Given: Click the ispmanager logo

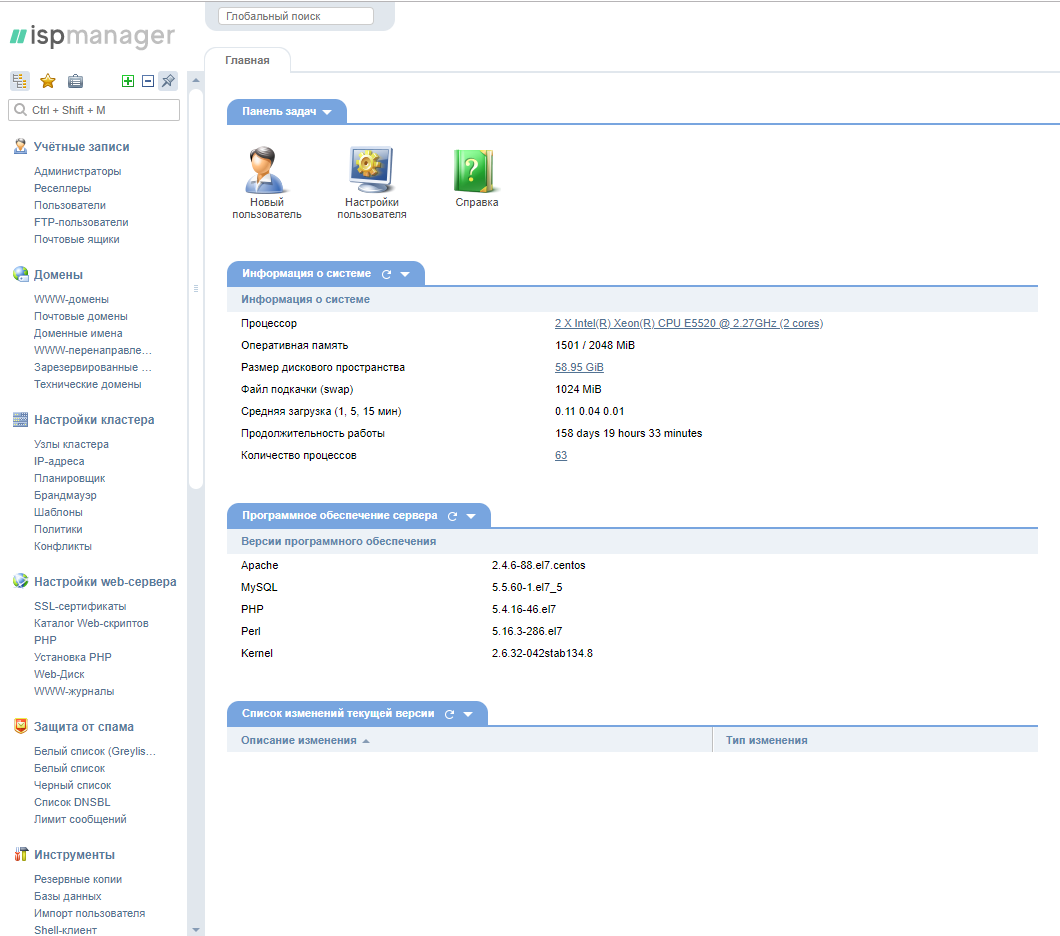Looking at the screenshot, I should pyautogui.click(x=93, y=36).
